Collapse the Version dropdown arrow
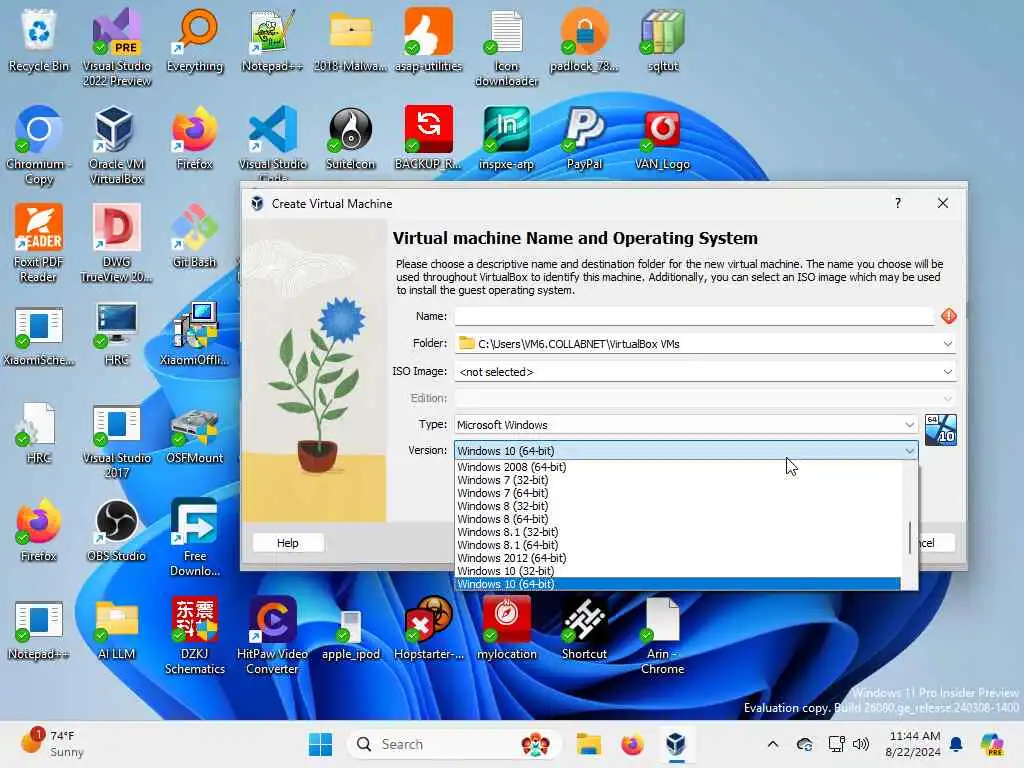The width and height of the screenshot is (1024, 768). tap(909, 451)
